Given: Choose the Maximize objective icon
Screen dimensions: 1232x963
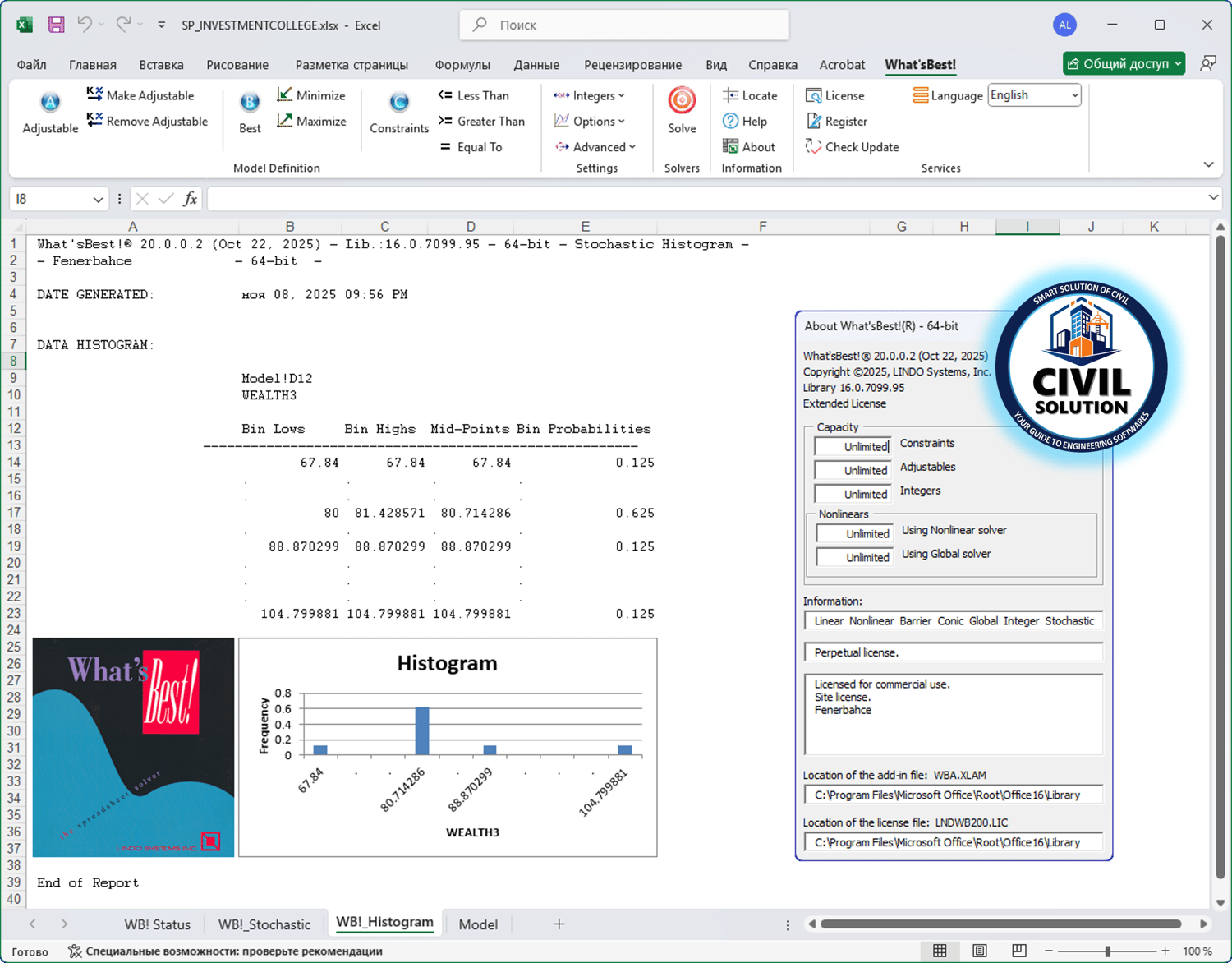Looking at the screenshot, I should tap(285, 121).
